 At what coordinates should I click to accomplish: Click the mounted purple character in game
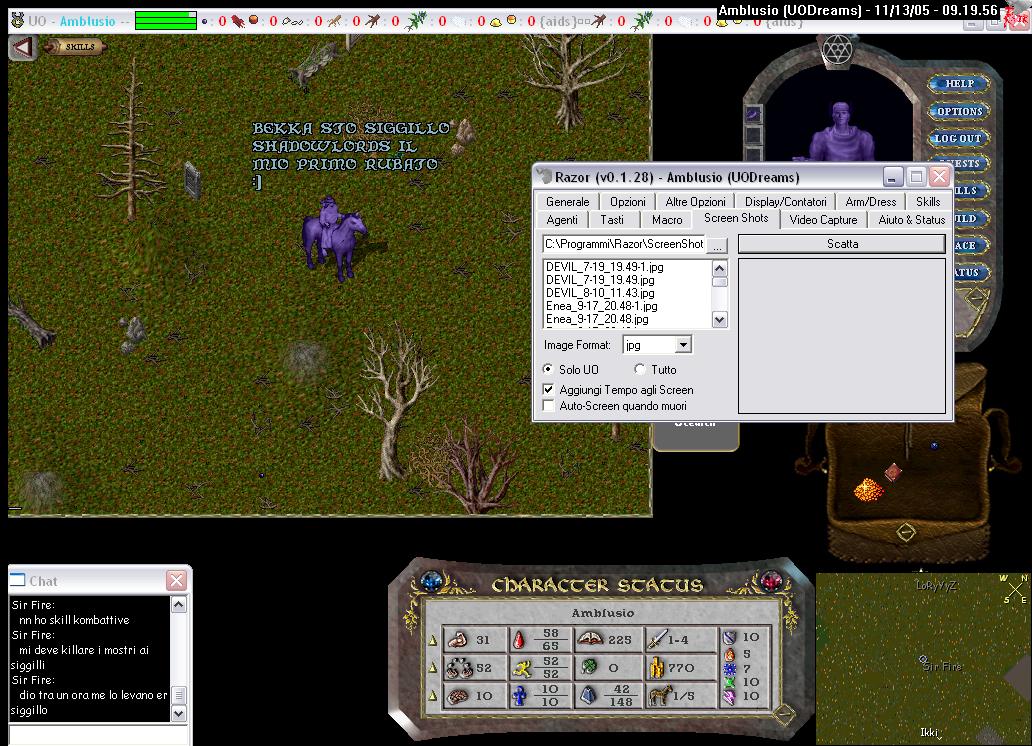(x=333, y=236)
